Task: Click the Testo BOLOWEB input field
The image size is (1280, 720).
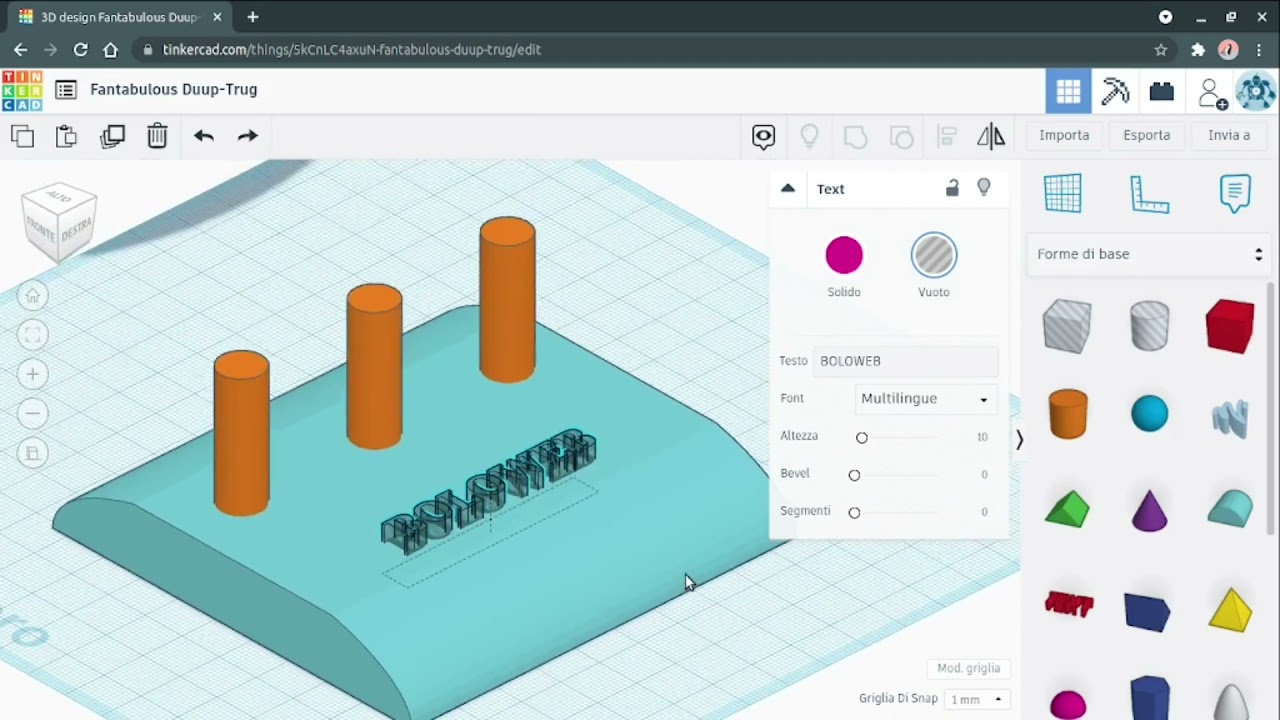Action: point(905,361)
